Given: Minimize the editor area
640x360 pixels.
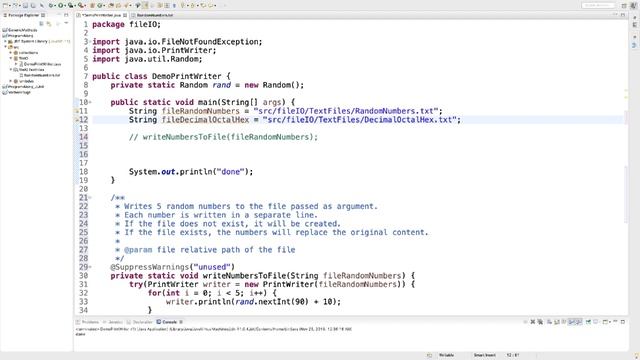Looking at the screenshot, I should point(615,15).
